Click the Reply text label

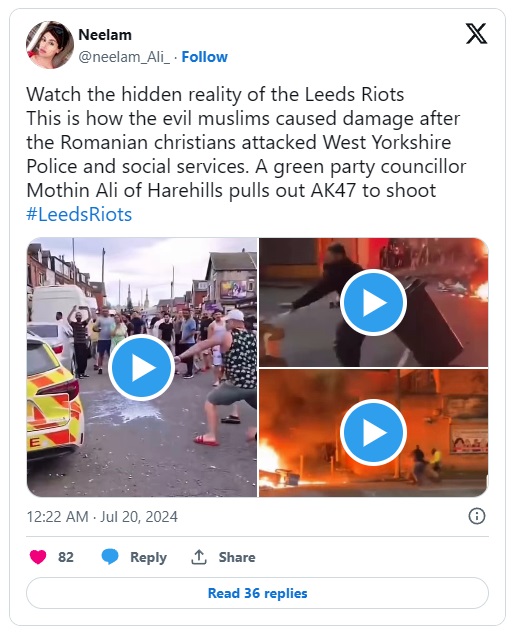148,557
